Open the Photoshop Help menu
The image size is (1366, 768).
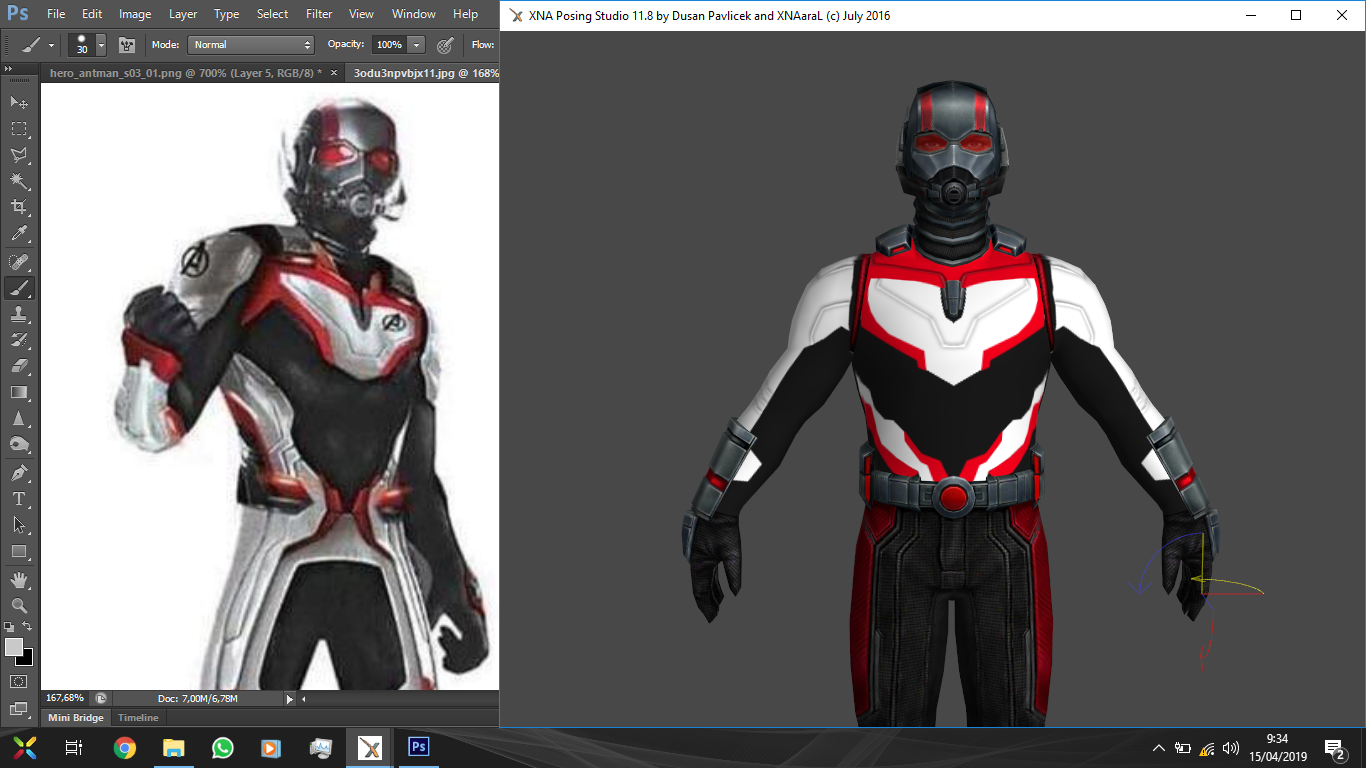coord(465,14)
